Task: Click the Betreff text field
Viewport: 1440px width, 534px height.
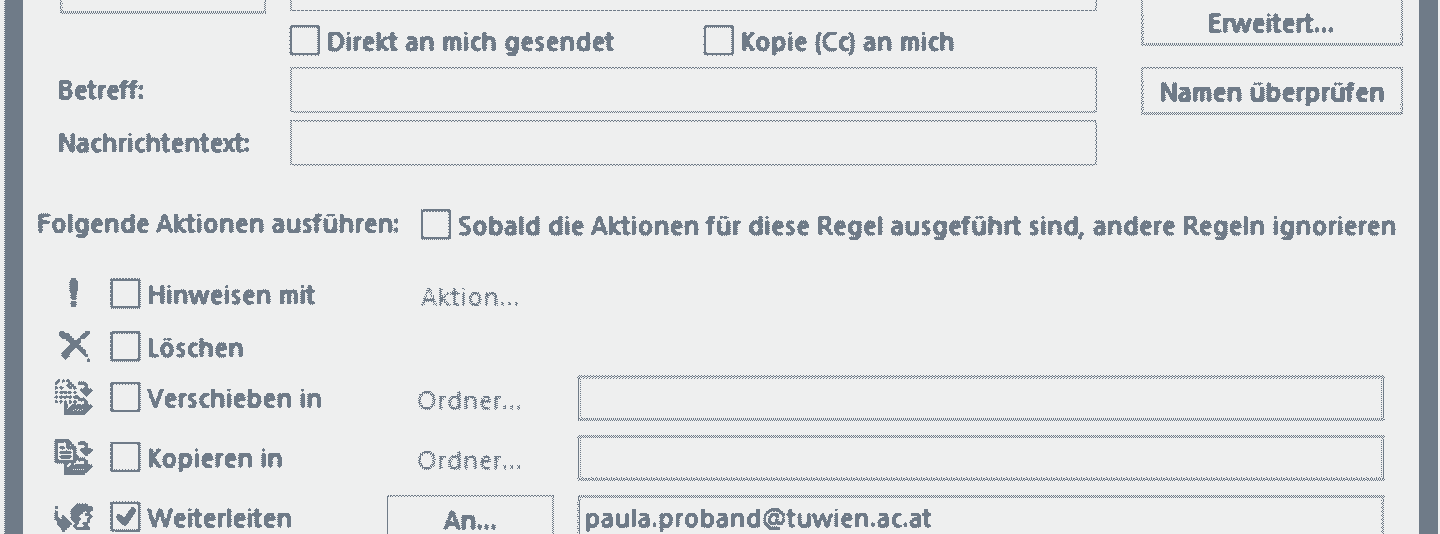Action: tap(693, 90)
